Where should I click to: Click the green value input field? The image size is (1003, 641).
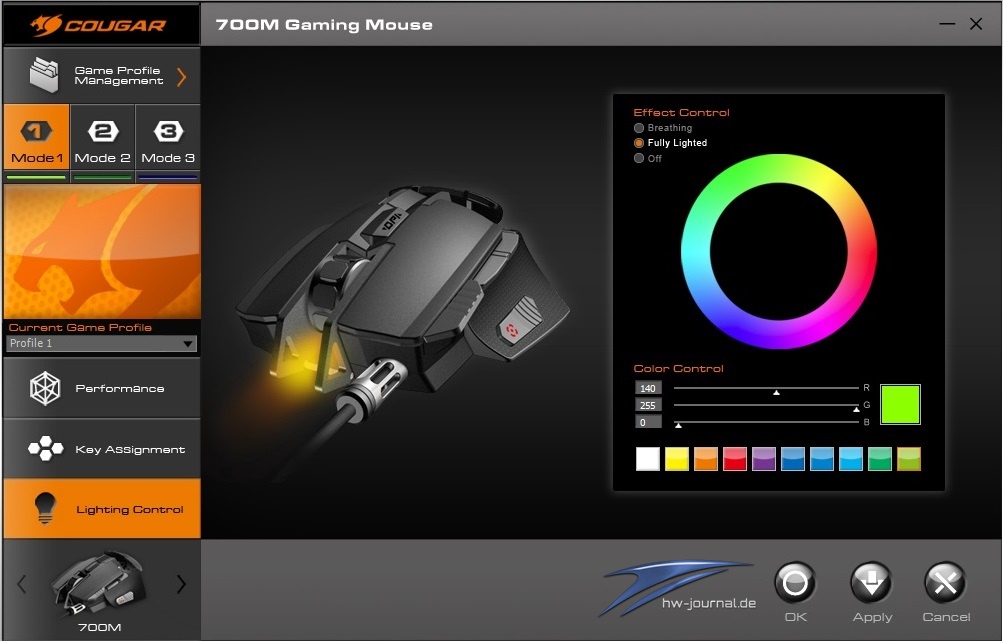(648, 405)
